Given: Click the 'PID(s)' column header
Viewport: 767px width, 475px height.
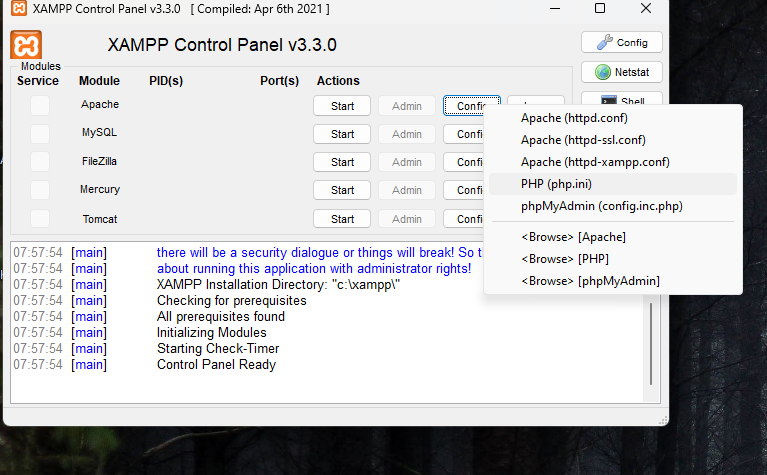Looking at the screenshot, I should pyautogui.click(x=166, y=81).
